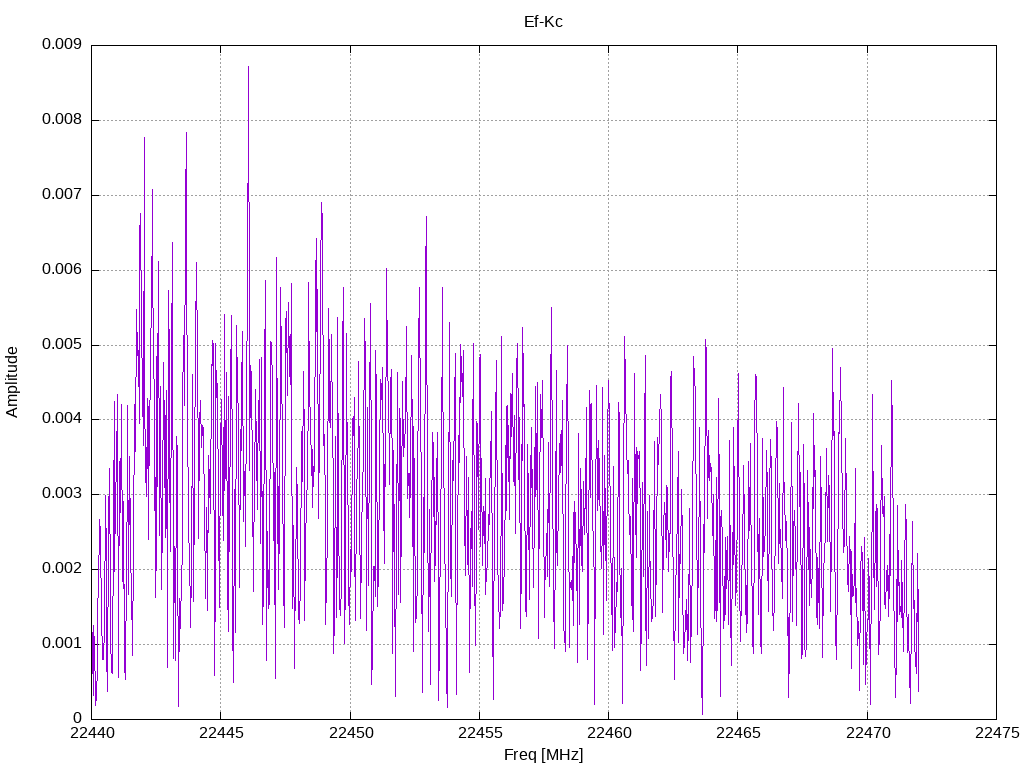The width and height of the screenshot is (1024, 768).
Task: Click the plot title Ef-Kc
Action: (543, 22)
